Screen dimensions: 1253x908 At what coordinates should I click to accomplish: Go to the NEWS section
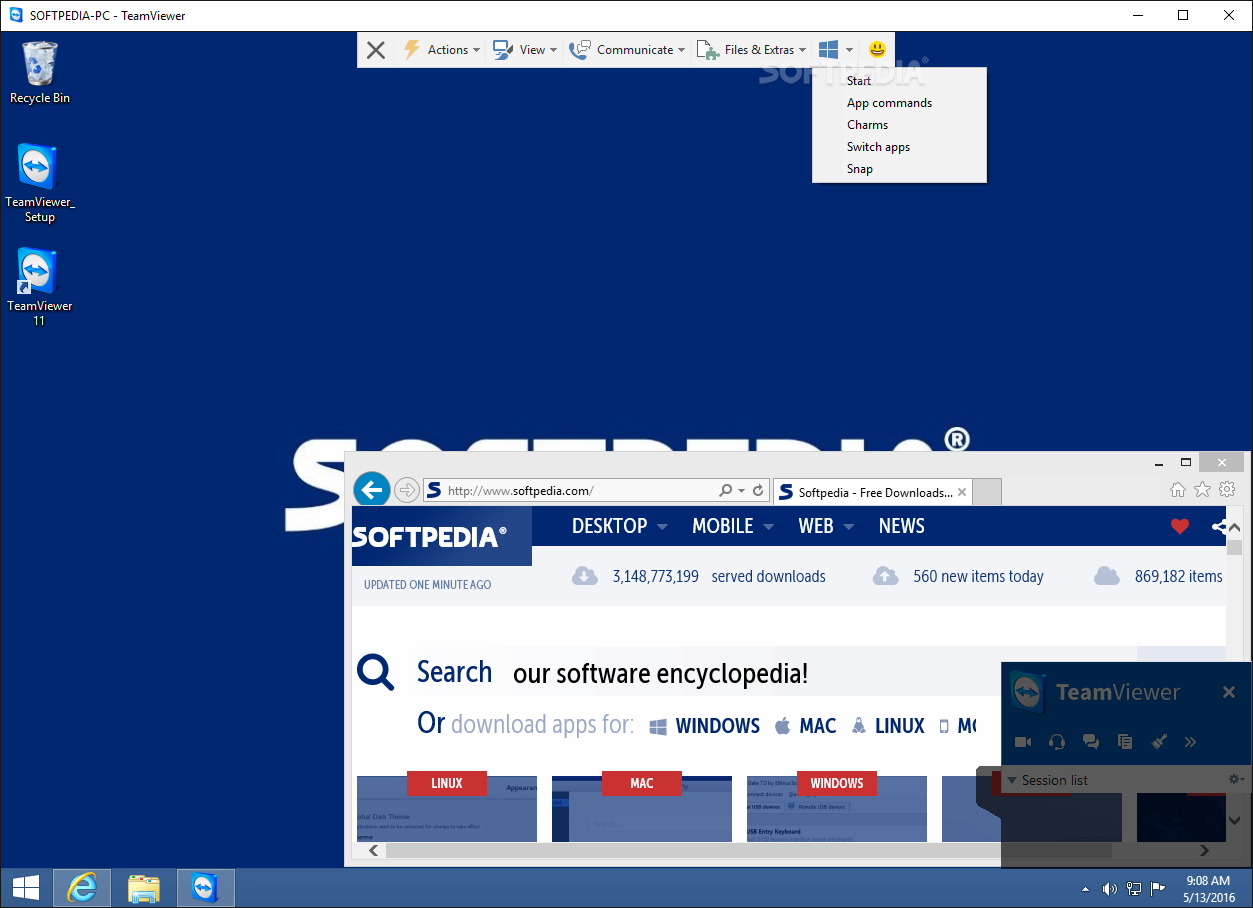902,526
